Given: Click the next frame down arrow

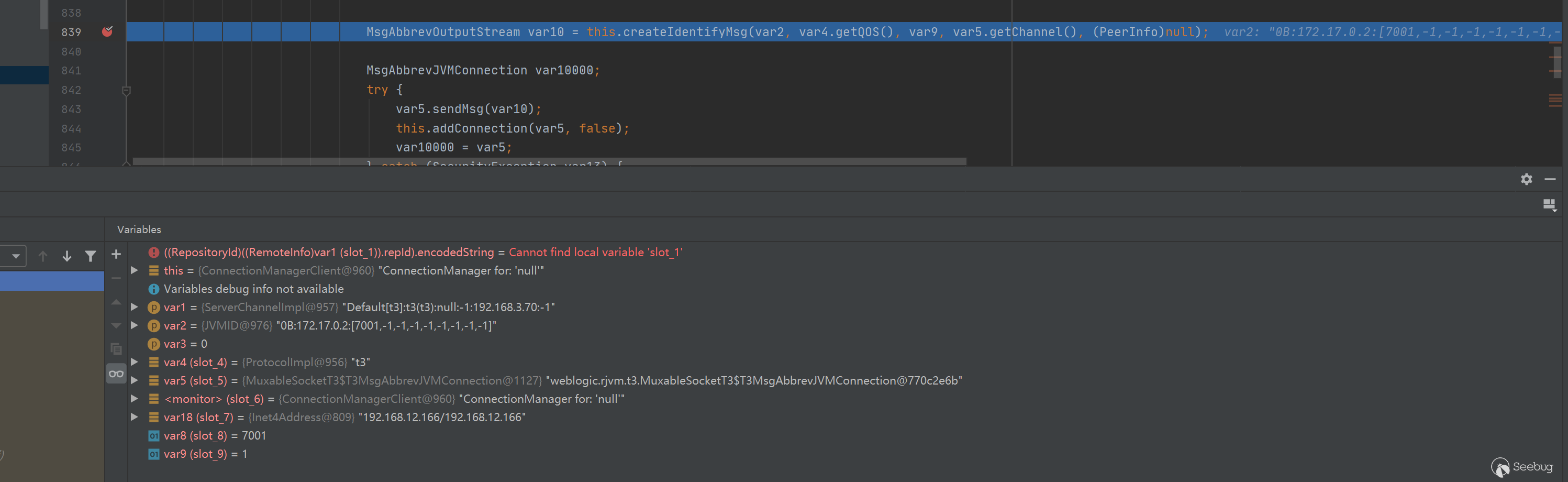Looking at the screenshot, I should [67, 257].
